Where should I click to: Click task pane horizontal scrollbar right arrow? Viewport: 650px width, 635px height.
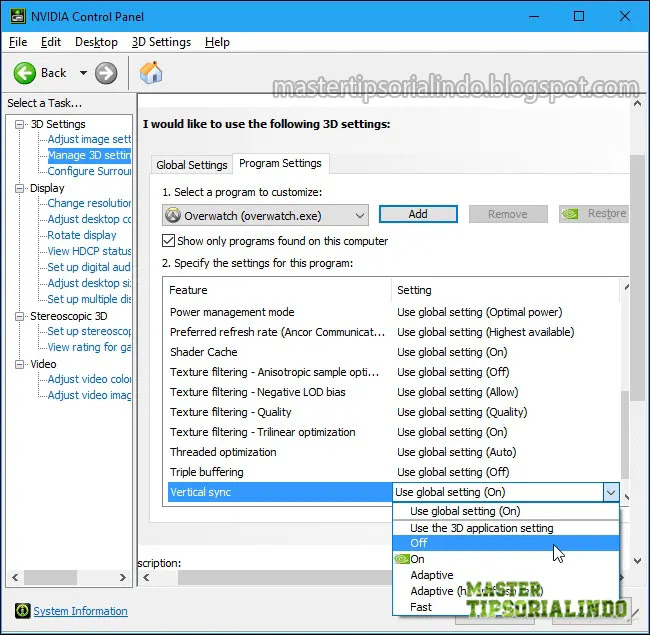coord(122,577)
